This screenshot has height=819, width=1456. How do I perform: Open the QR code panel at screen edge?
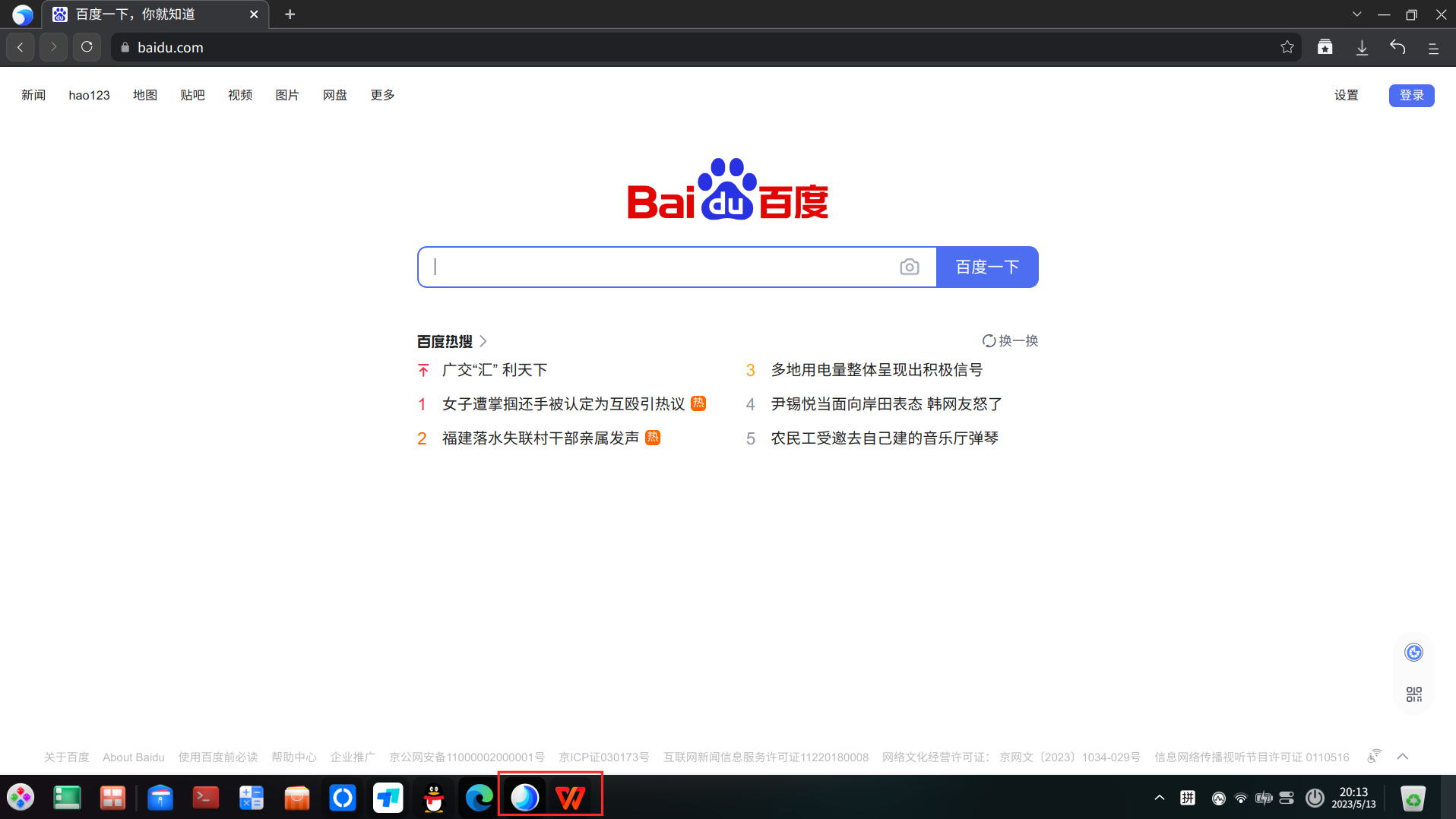(1413, 694)
